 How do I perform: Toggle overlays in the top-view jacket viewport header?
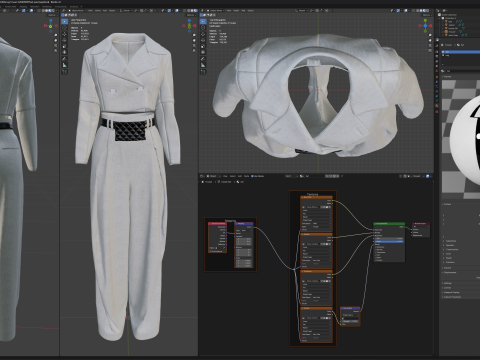405,11
